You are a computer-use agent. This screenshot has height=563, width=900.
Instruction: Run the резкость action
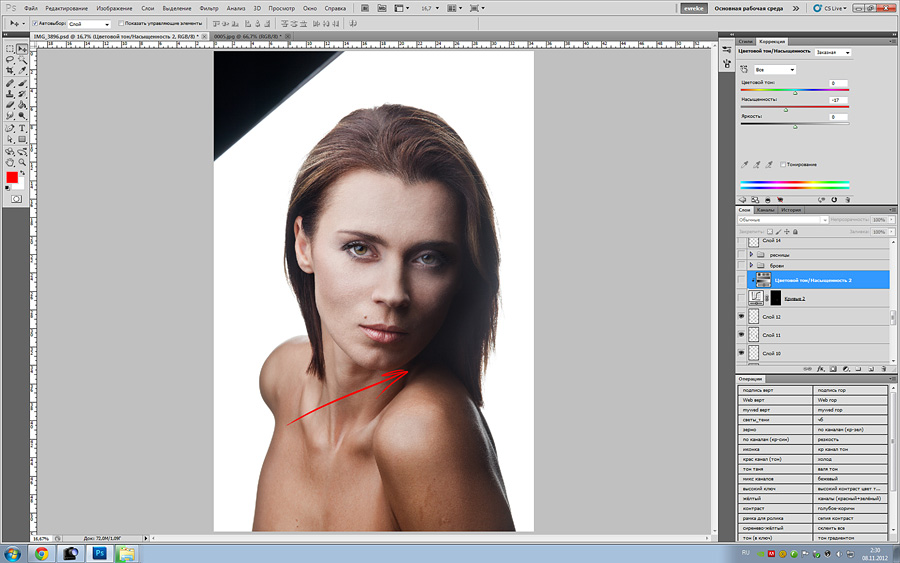pos(850,439)
